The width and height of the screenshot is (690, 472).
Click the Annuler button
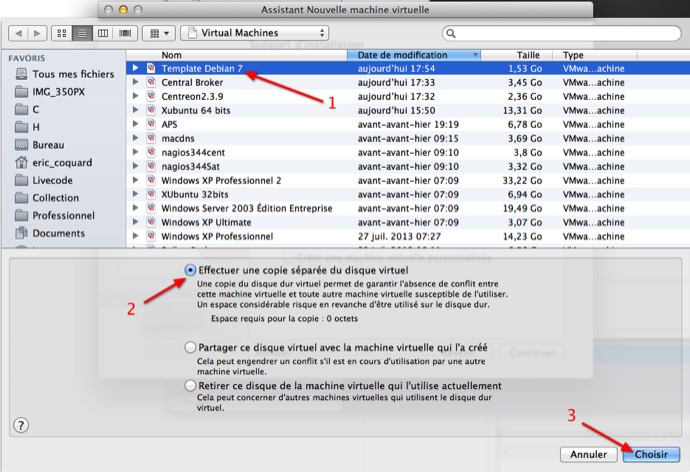pos(588,454)
